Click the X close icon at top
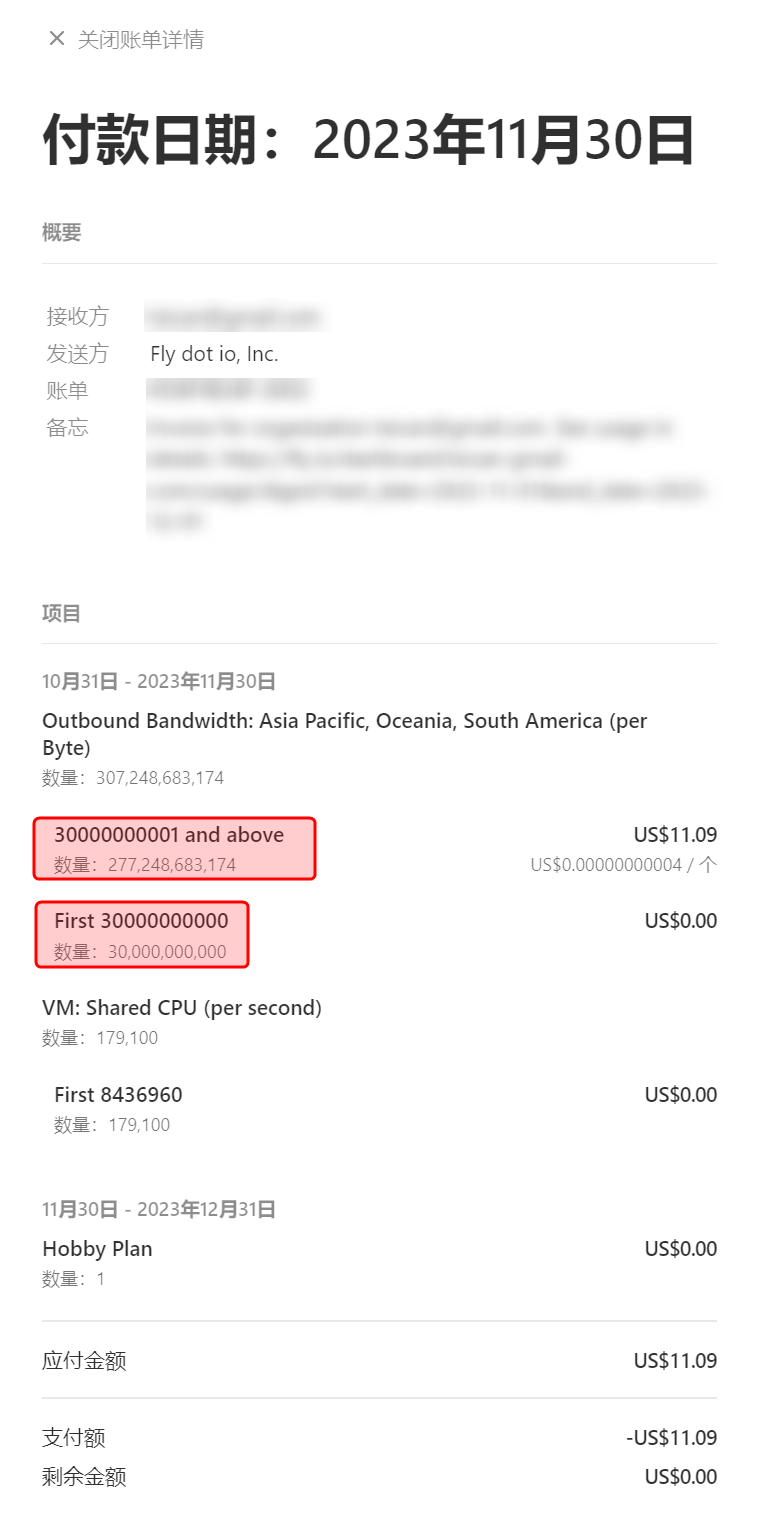761x1521 pixels. pos(56,39)
